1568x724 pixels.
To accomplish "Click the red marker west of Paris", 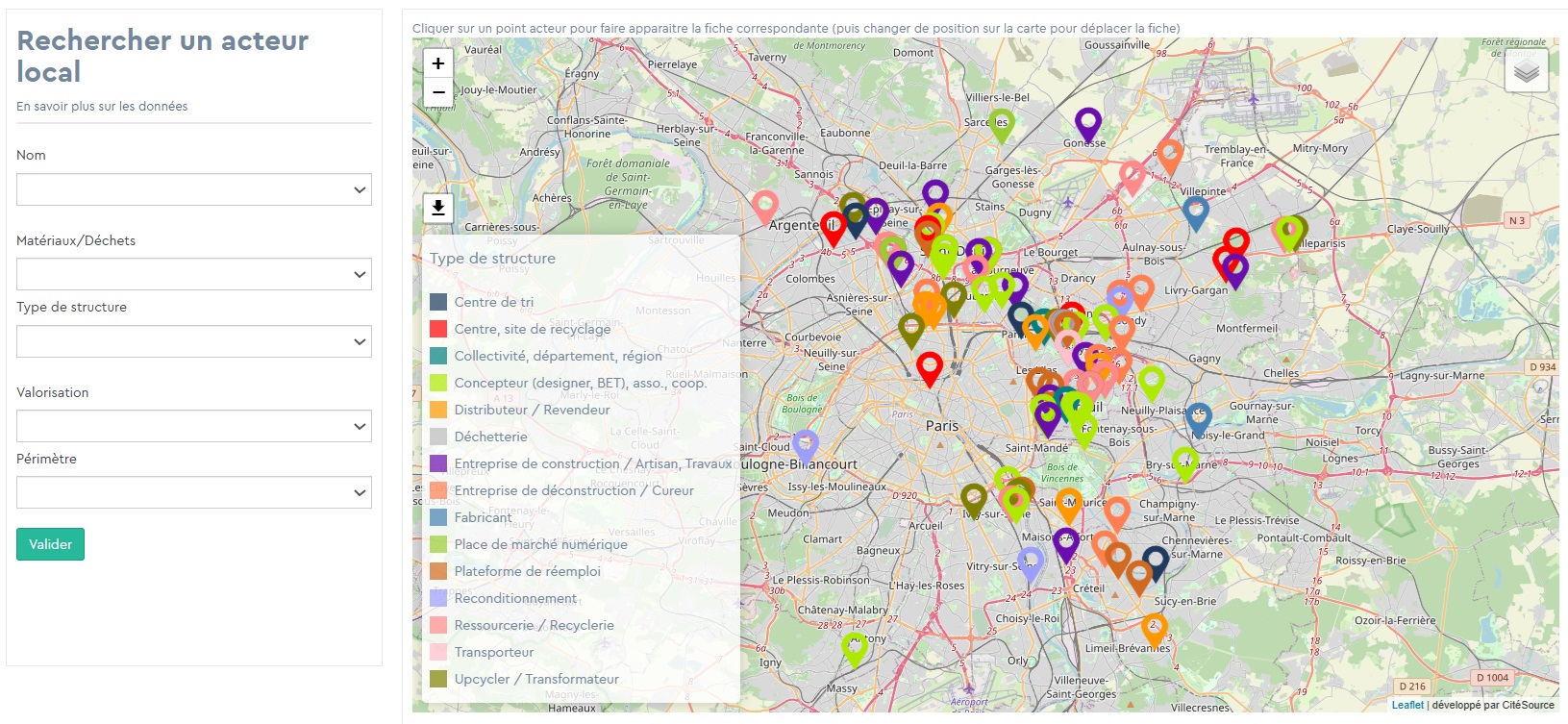I will [x=929, y=366].
